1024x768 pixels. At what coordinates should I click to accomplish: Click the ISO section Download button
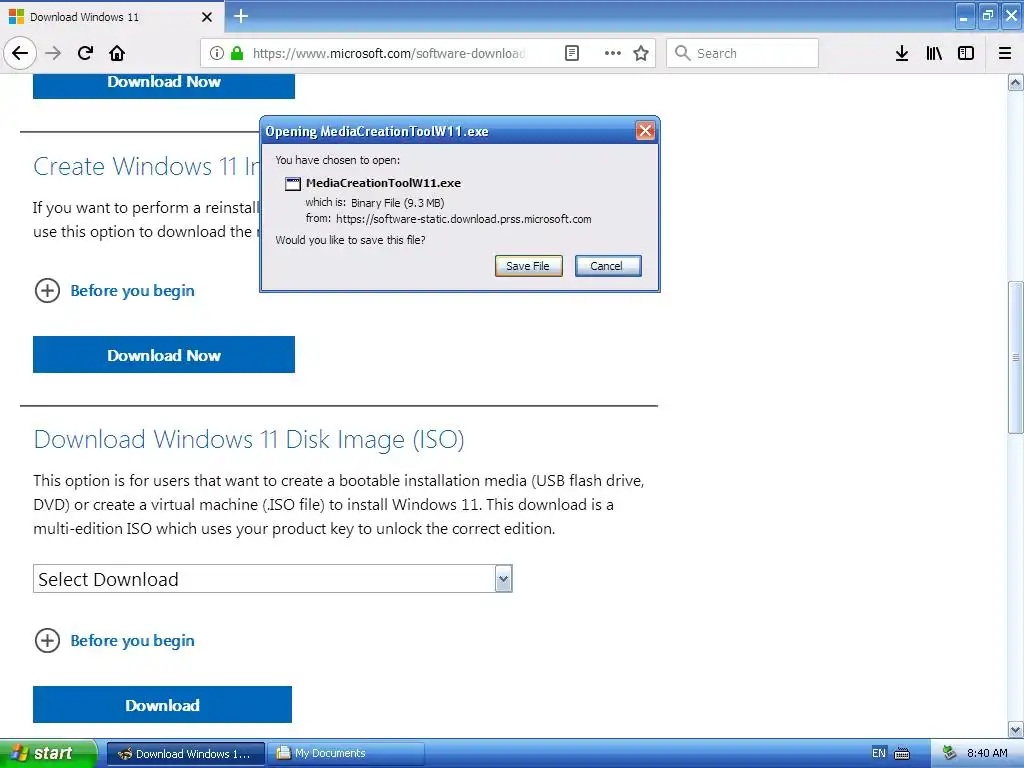(x=163, y=705)
